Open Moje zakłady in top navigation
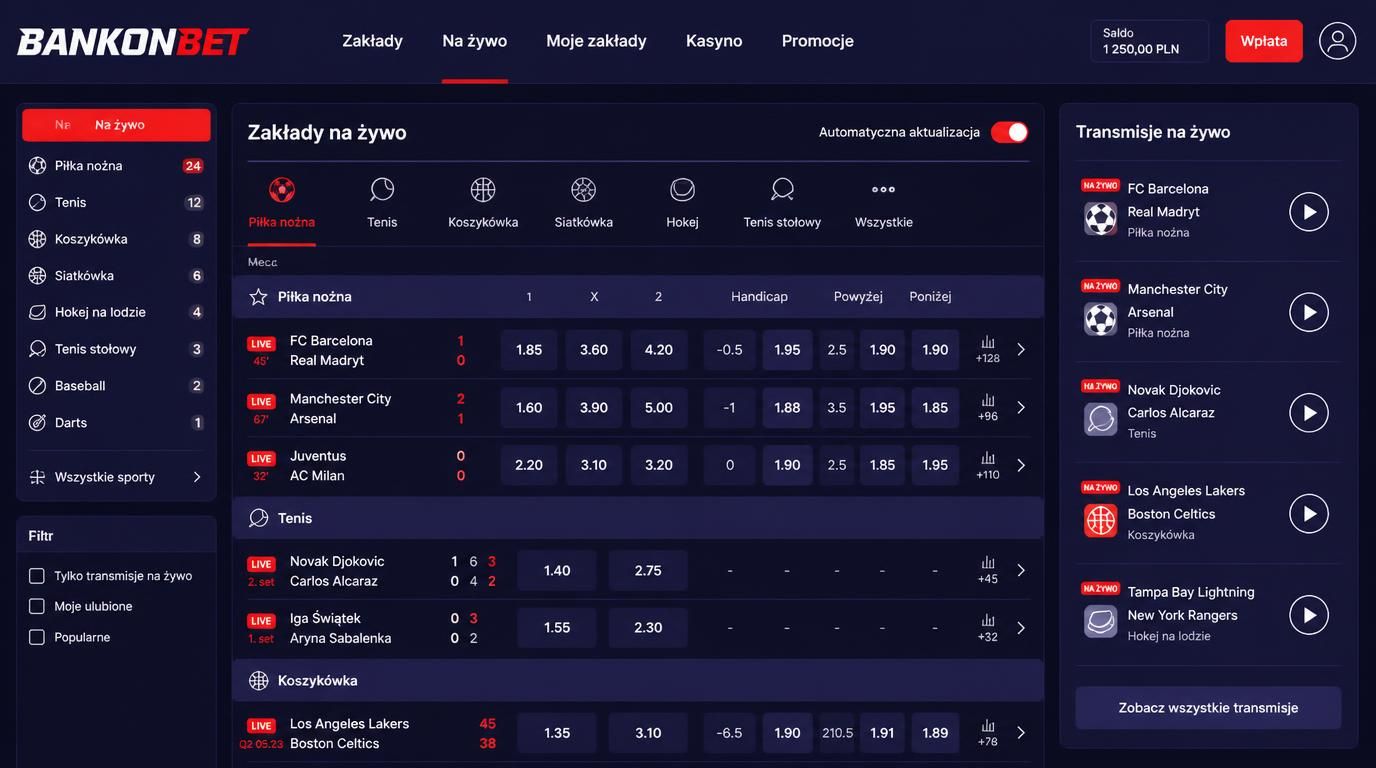Viewport: 1376px width, 768px height. coord(596,41)
